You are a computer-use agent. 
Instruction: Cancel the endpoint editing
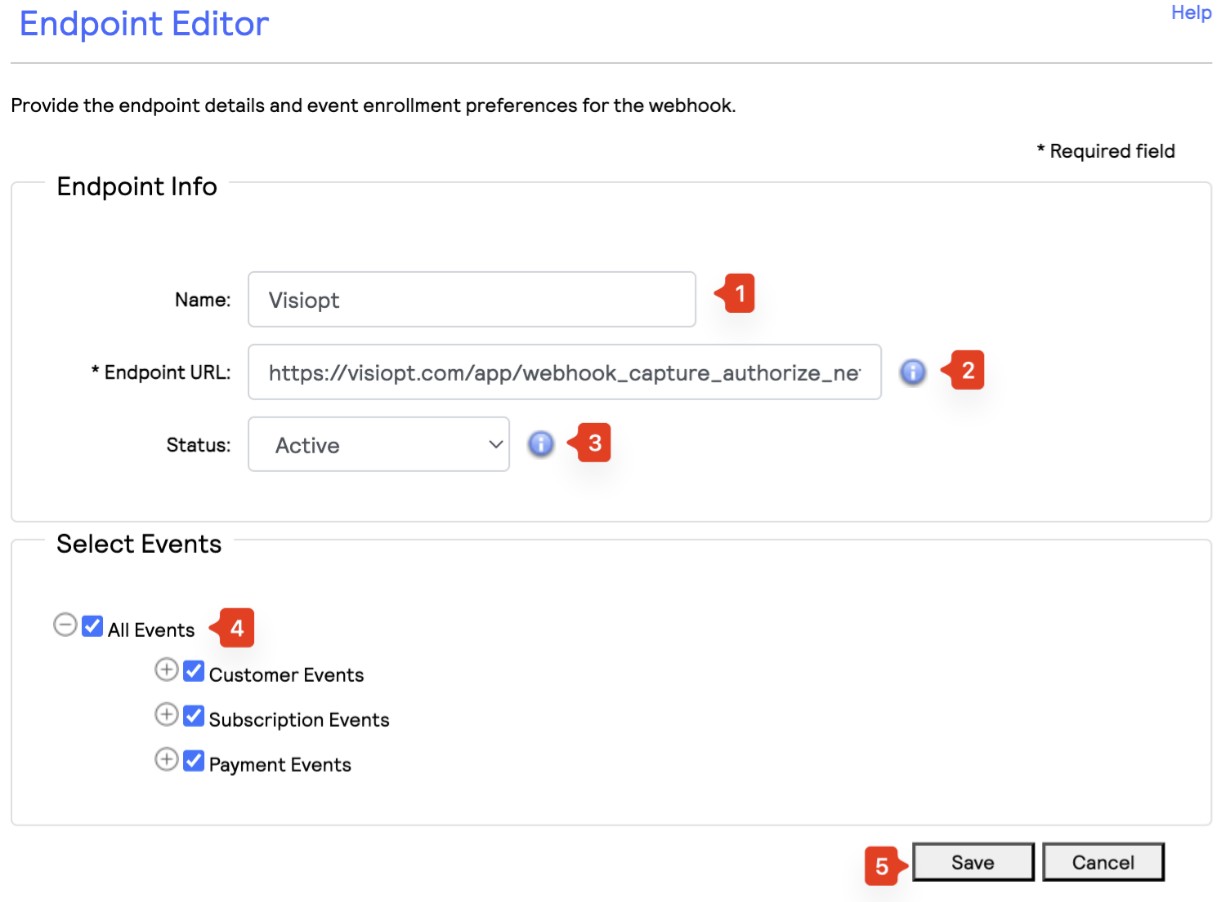coord(1103,862)
